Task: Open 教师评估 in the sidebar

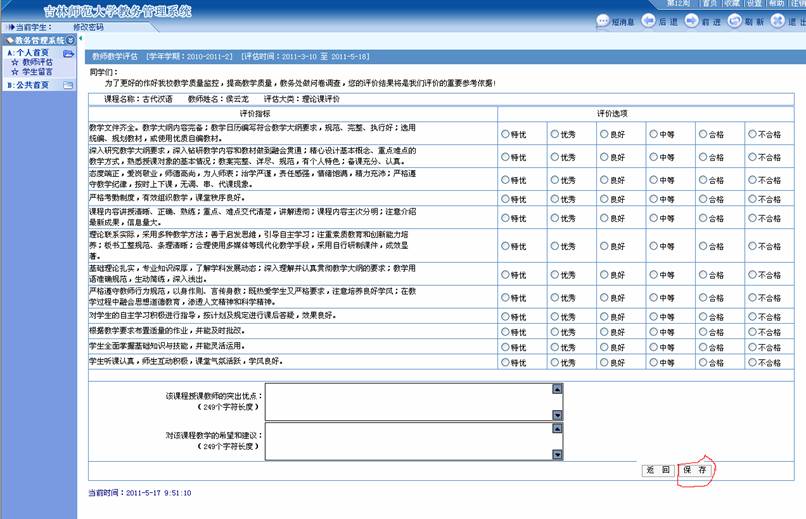Action: click(37, 62)
